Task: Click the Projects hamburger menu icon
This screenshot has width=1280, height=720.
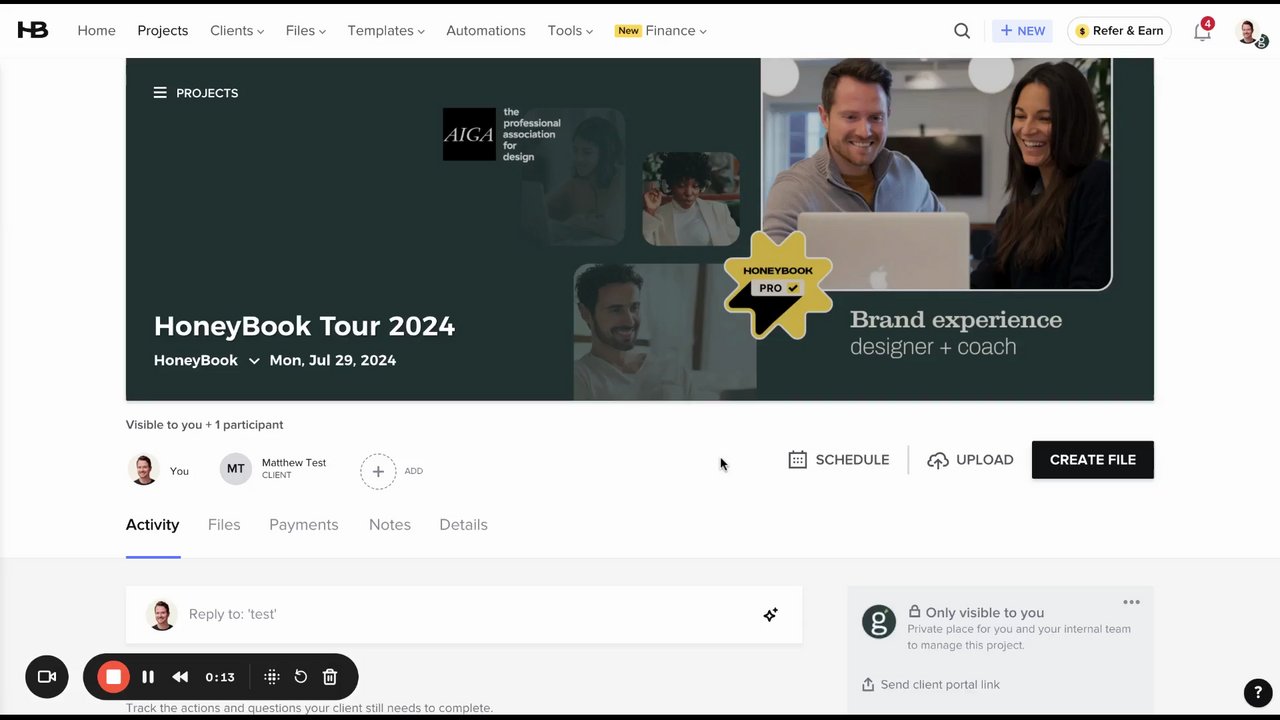Action: pyautogui.click(x=160, y=93)
